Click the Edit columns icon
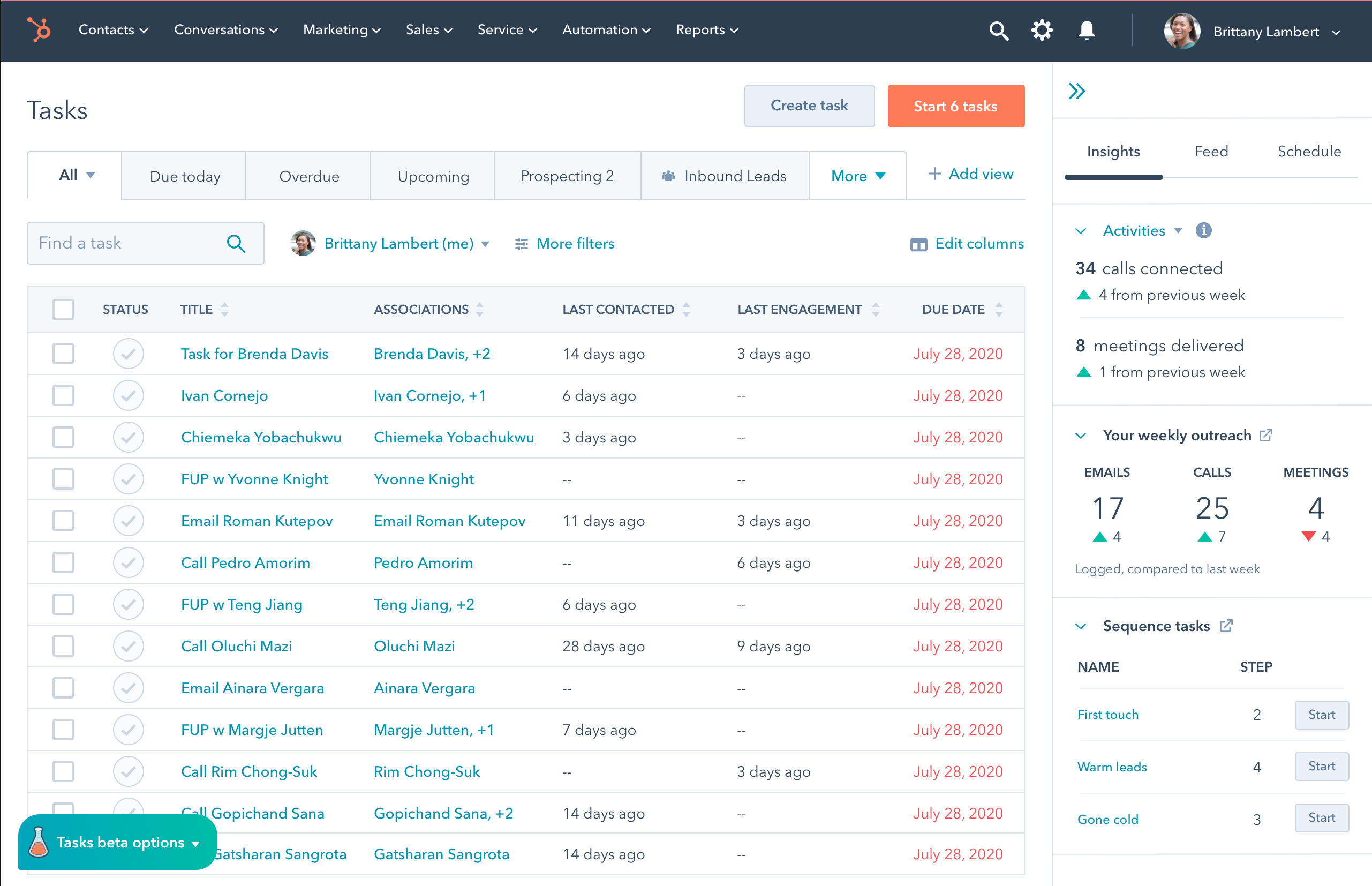Screen dimensions: 1372x886 click(x=917, y=243)
